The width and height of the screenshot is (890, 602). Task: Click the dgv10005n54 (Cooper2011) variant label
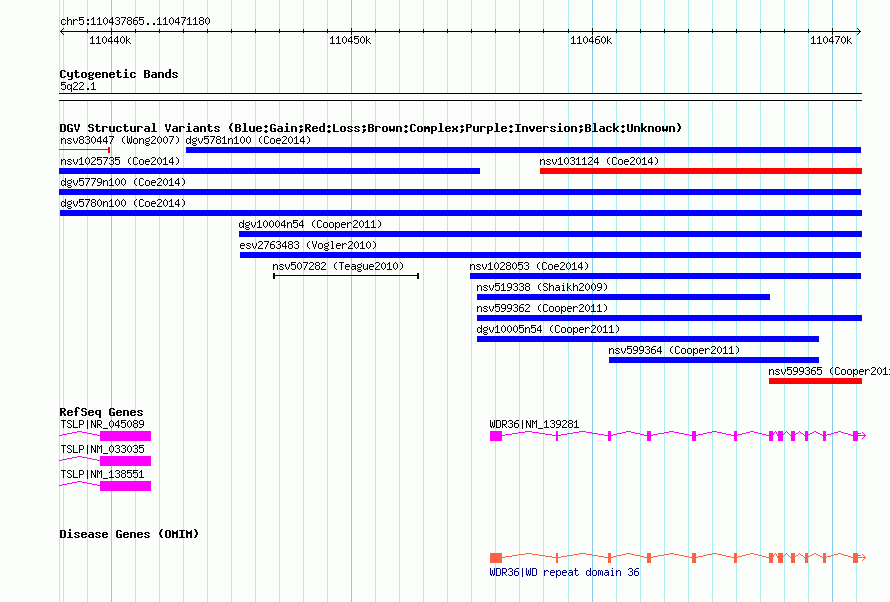coord(548,329)
